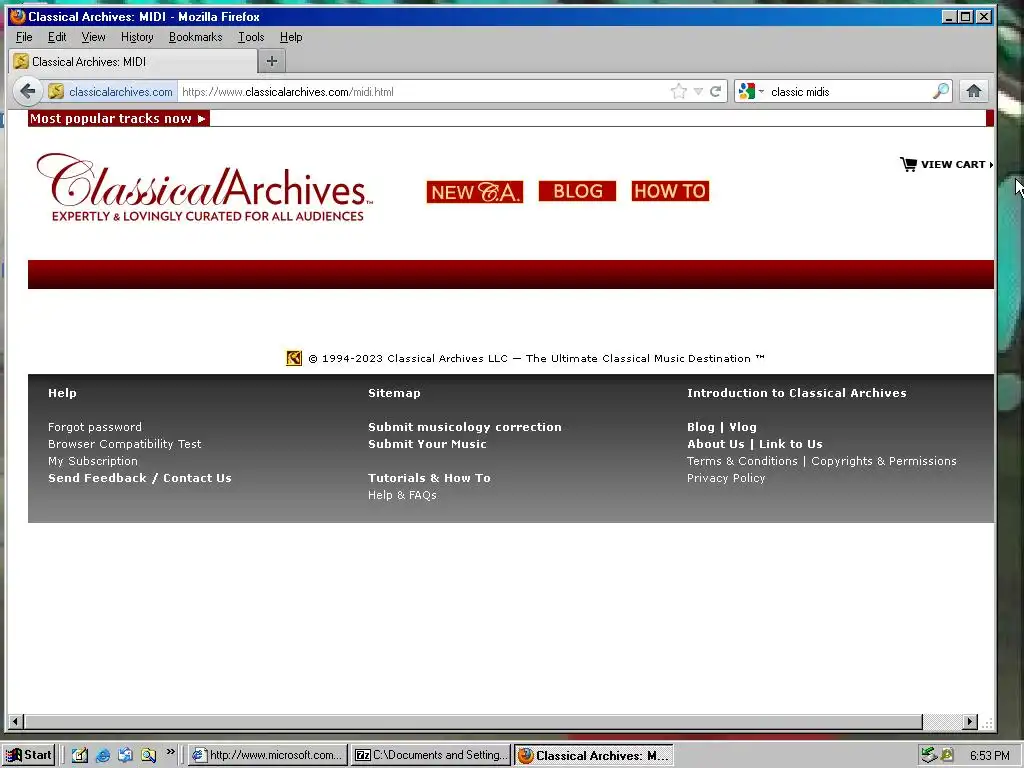Screen dimensions: 1024x768
Task: Expand the quick launch overflow chevron
Action: [170, 752]
